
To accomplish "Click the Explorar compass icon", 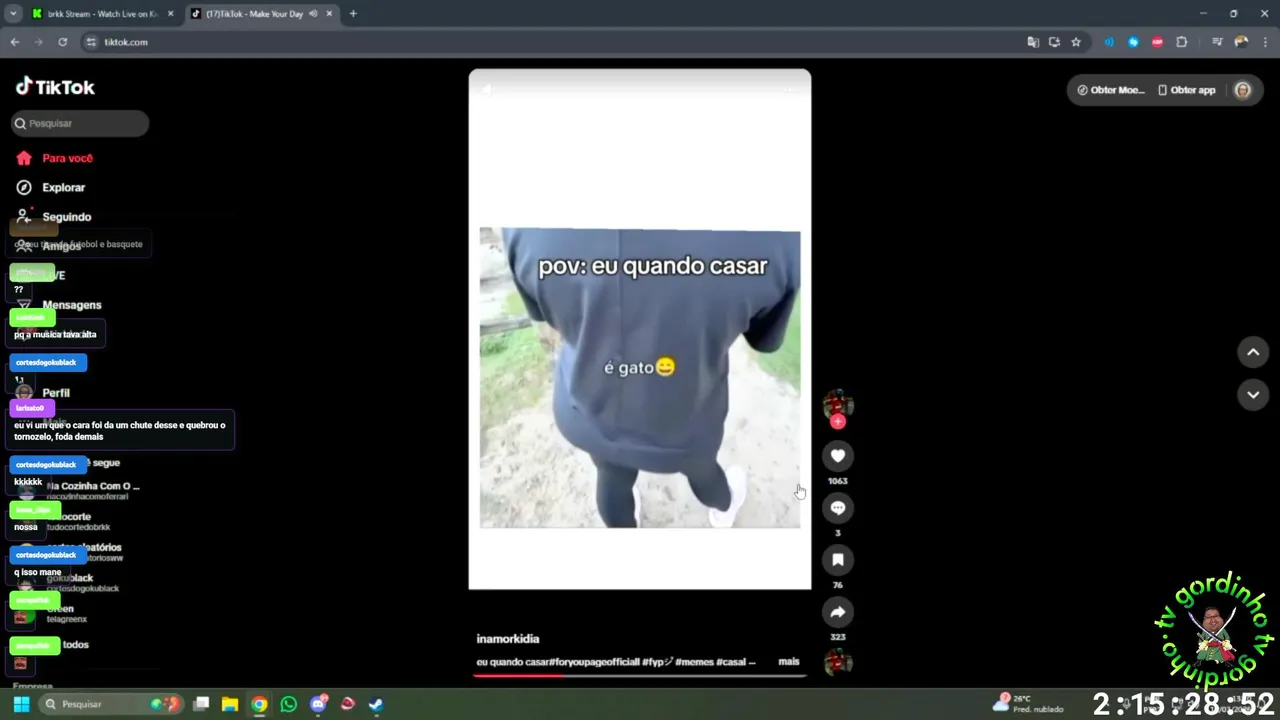I will 24,187.
